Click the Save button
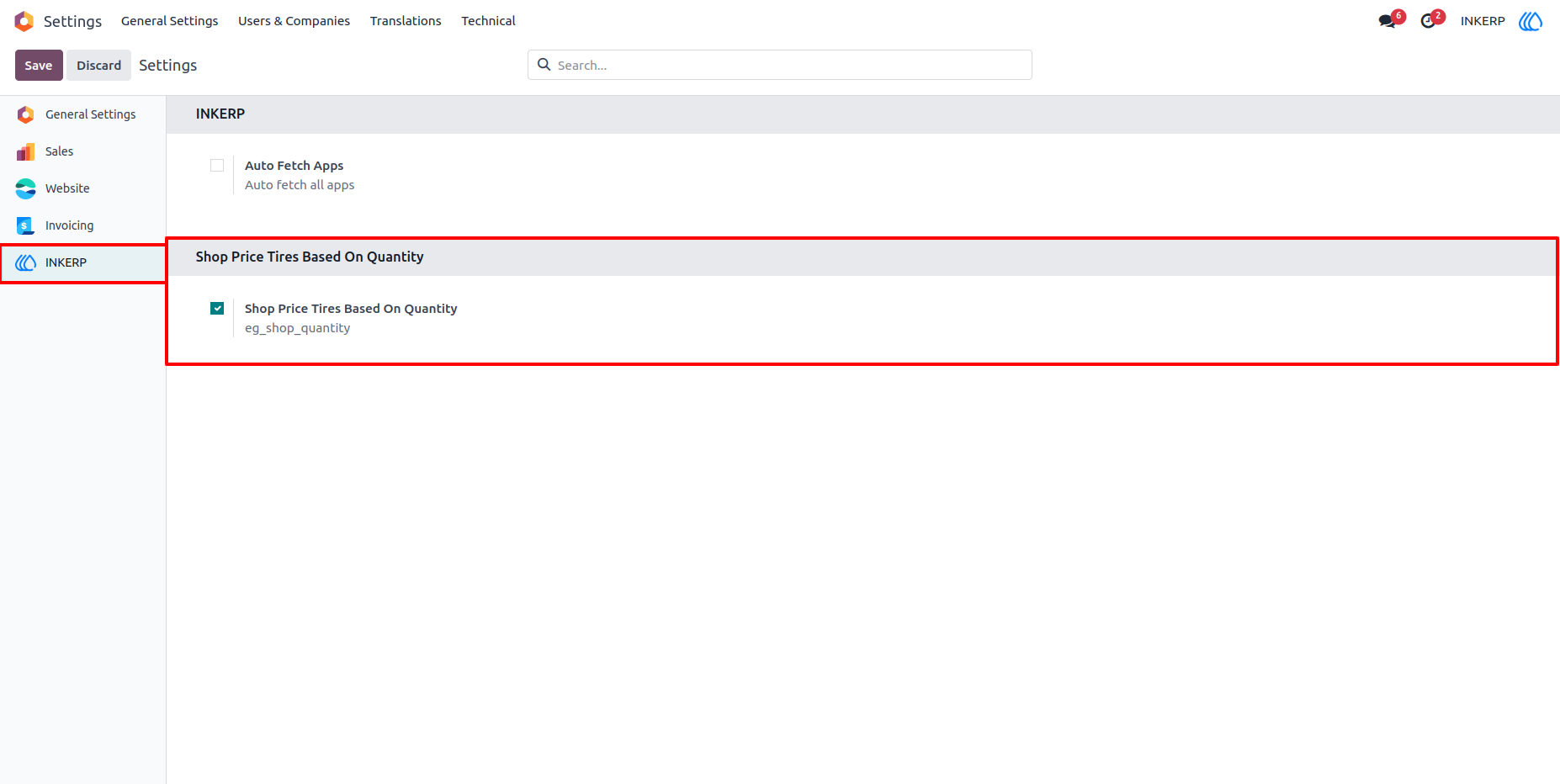 point(39,66)
